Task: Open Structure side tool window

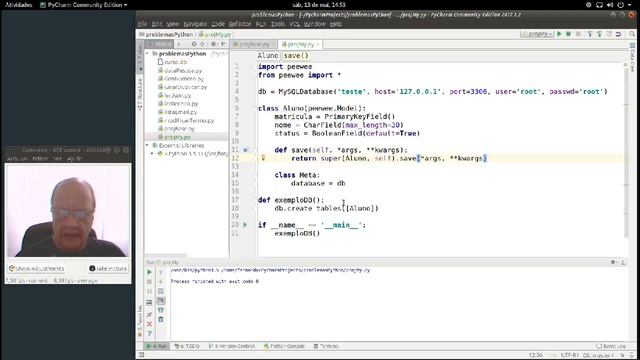Action: click(140, 94)
